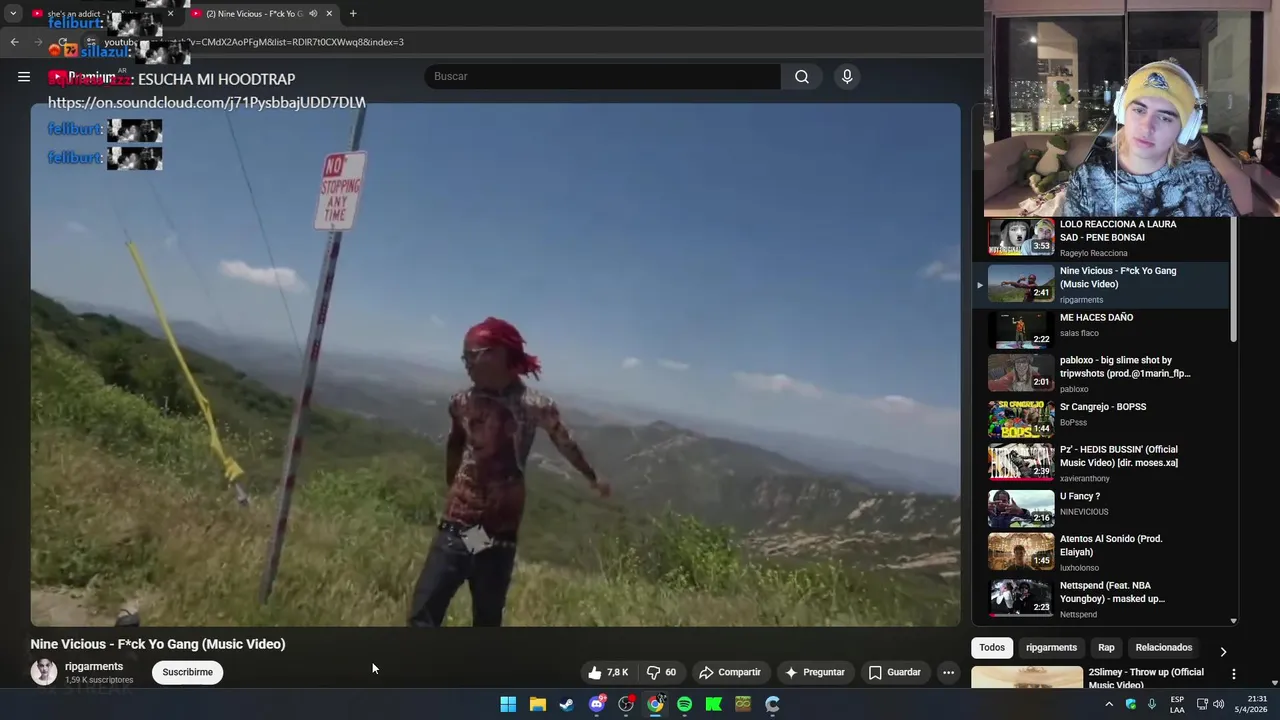This screenshot has width=1280, height=720.
Task: Open Windows Start menu
Action: [508, 704]
